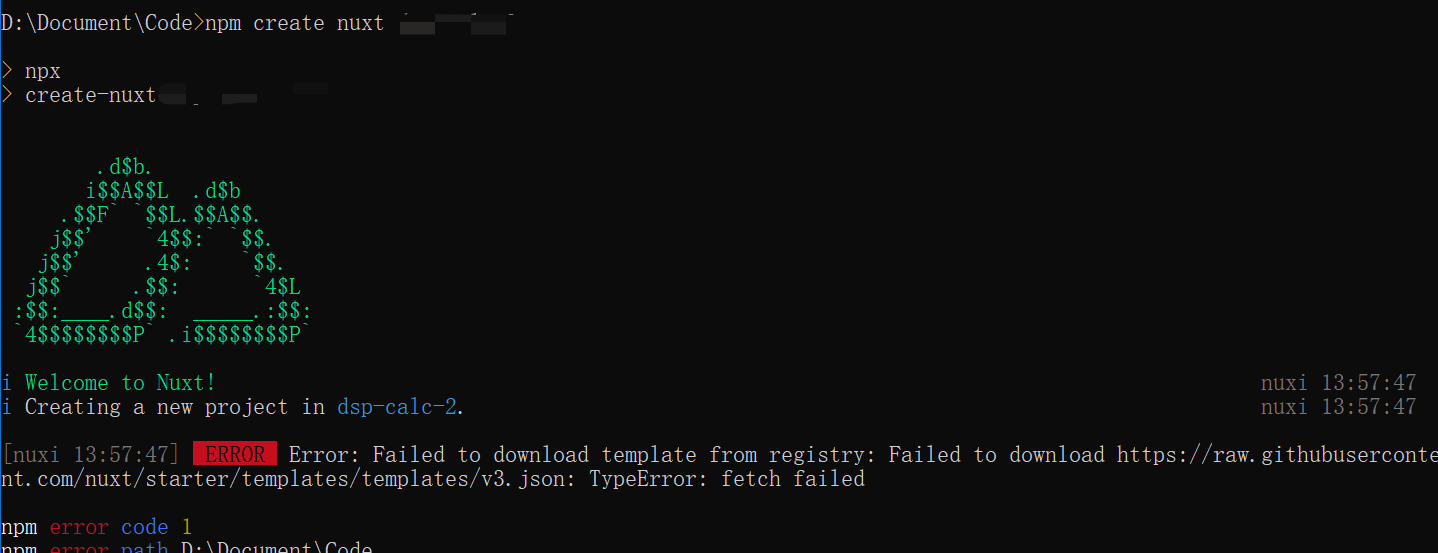Click the npm error path line
This screenshot has width=1438, height=553.
point(186,546)
